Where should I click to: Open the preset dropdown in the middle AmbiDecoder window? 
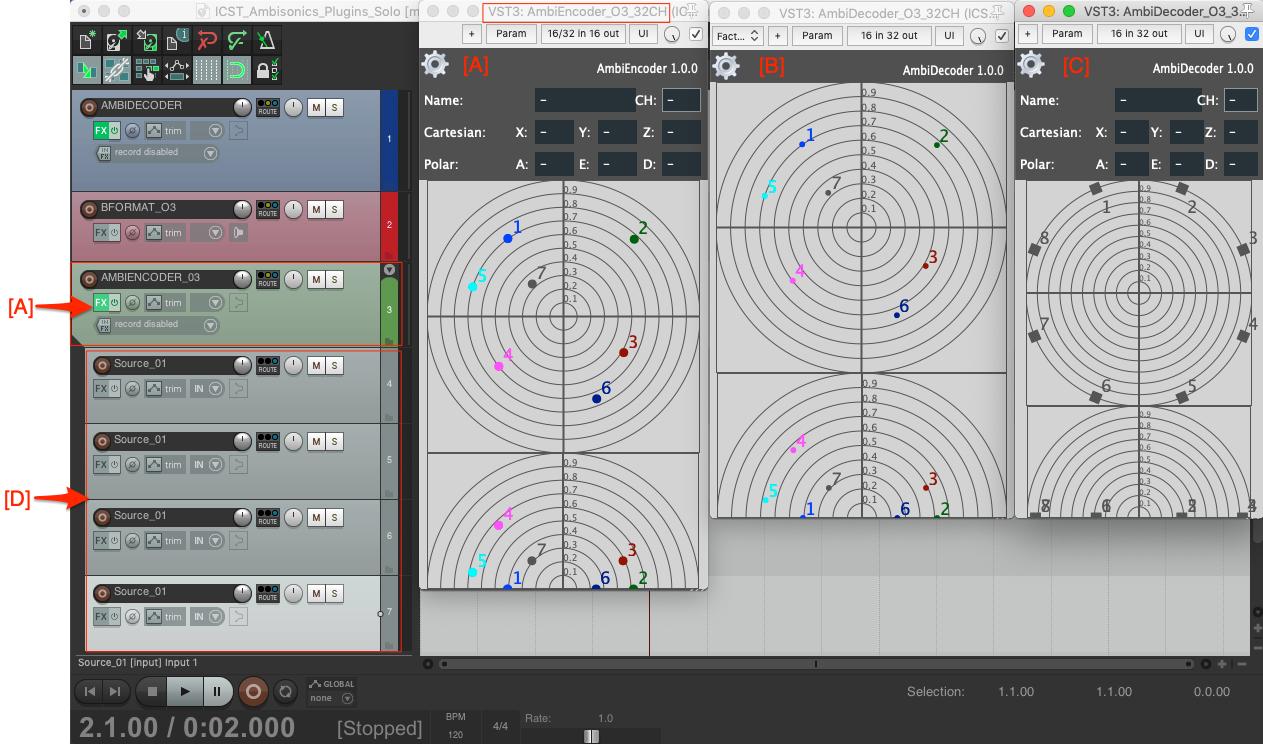[x=738, y=35]
